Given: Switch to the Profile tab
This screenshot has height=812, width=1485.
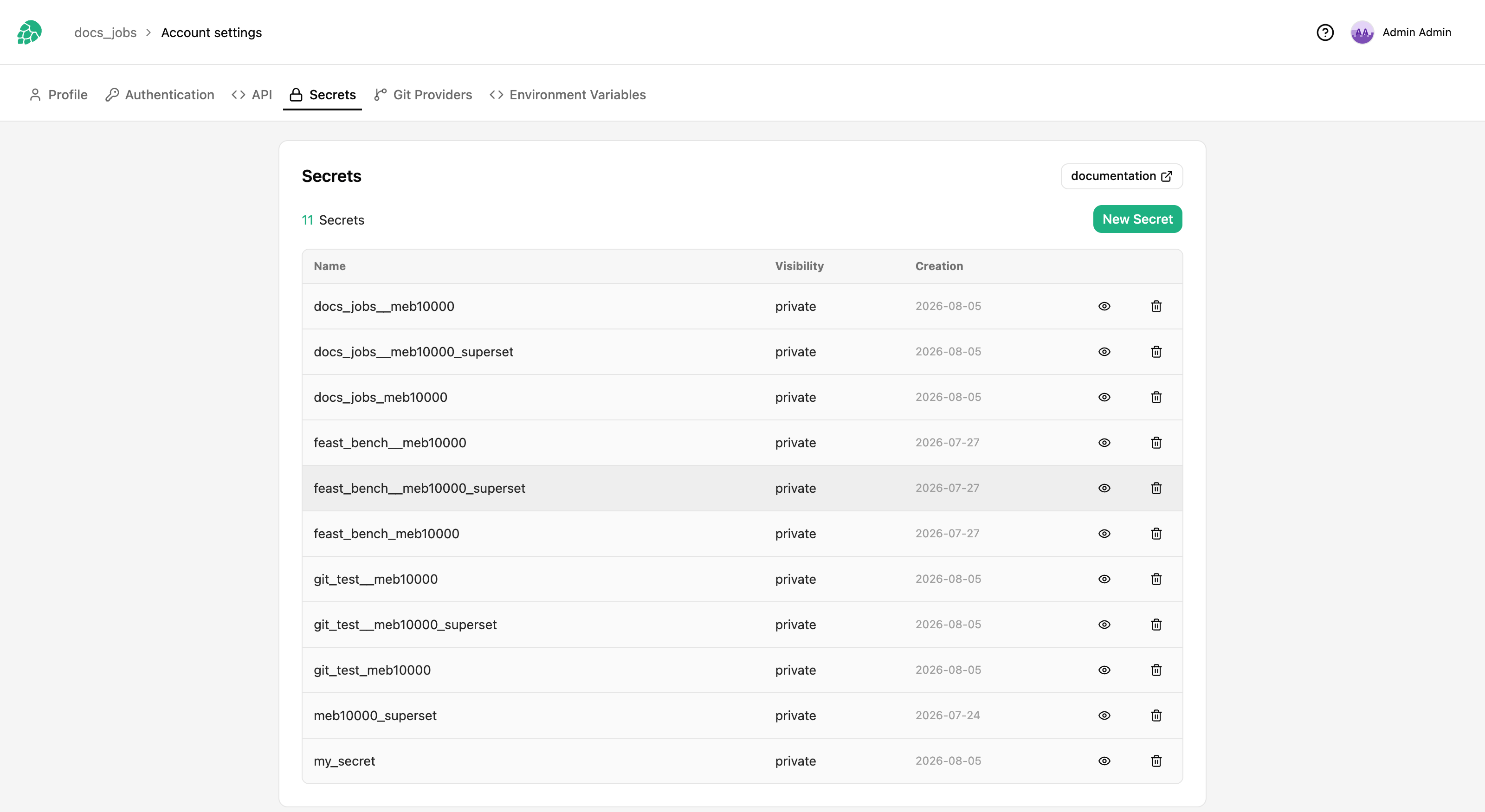Looking at the screenshot, I should 58,95.
